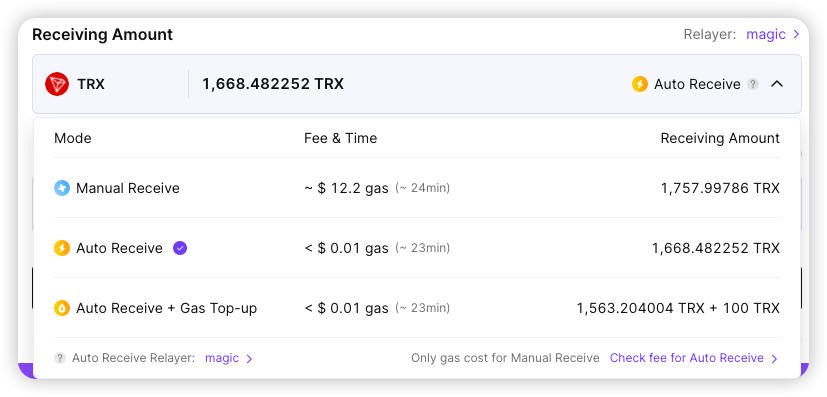Screen dimensions: 827x397
Task: Select Auto Receive + Gas Top-up mode
Action: tap(417, 308)
